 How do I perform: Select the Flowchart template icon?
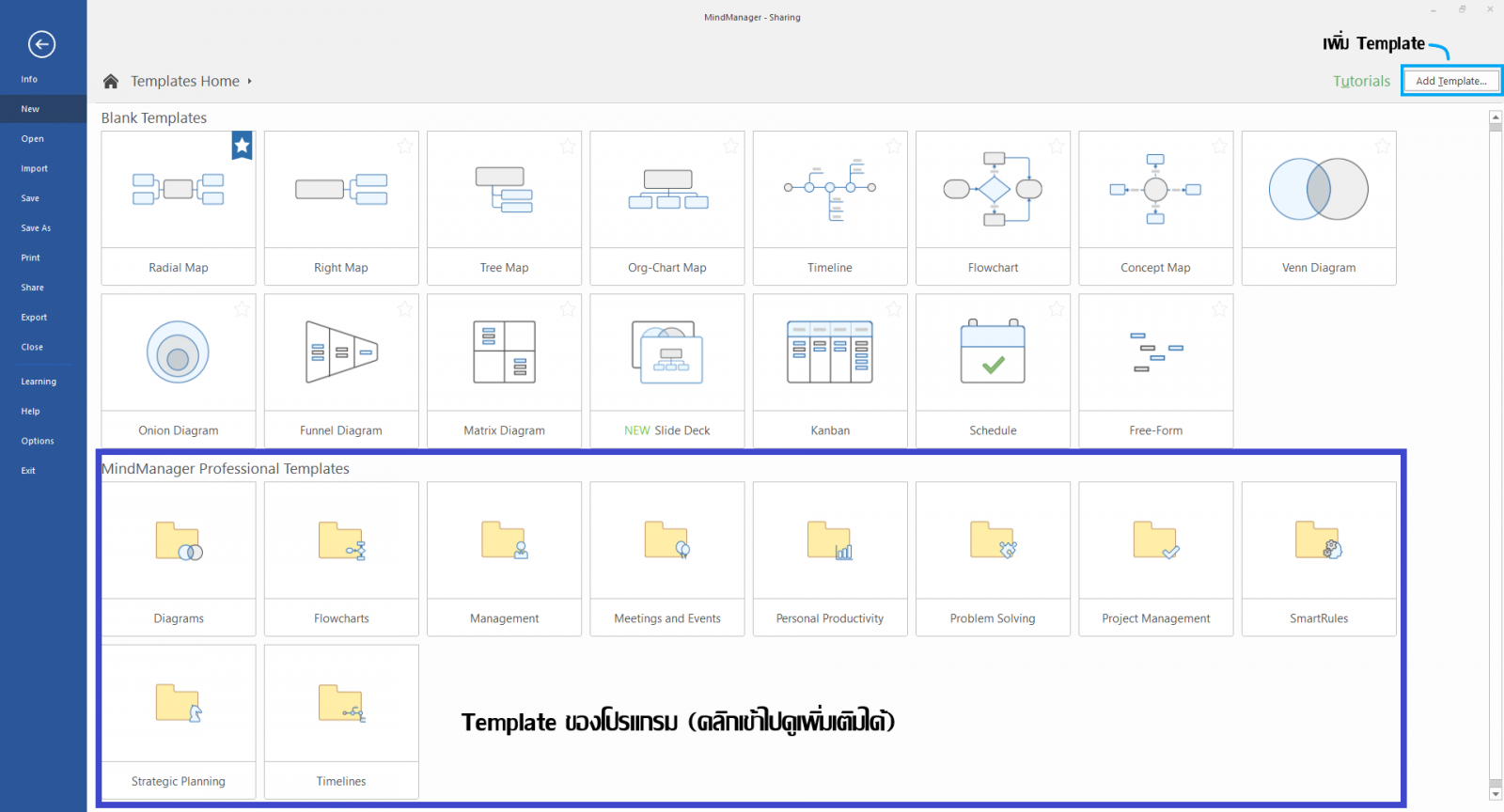coord(993,189)
